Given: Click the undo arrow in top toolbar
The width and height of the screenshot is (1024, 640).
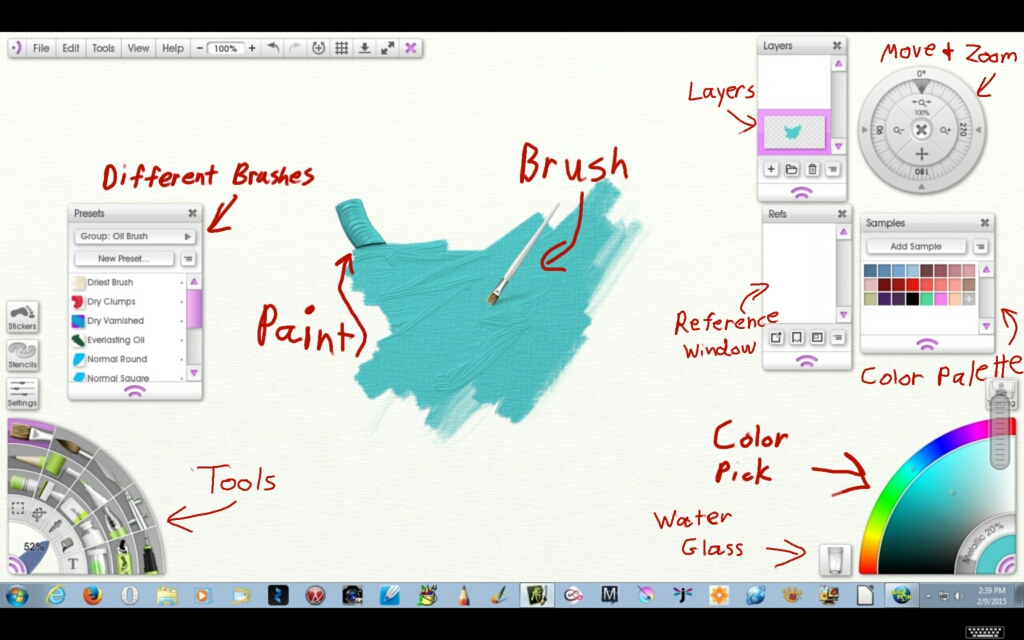Looking at the screenshot, I should [273, 48].
